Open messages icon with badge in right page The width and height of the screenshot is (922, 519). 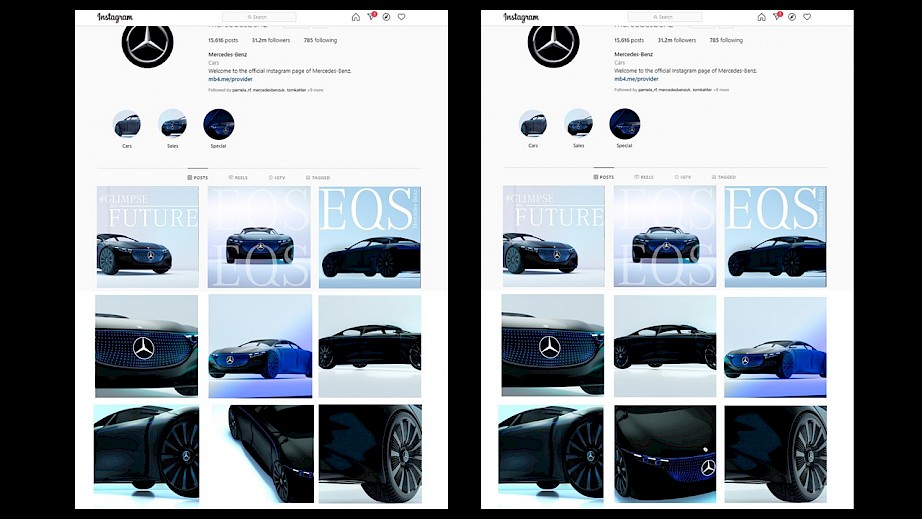[x=777, y=17]
